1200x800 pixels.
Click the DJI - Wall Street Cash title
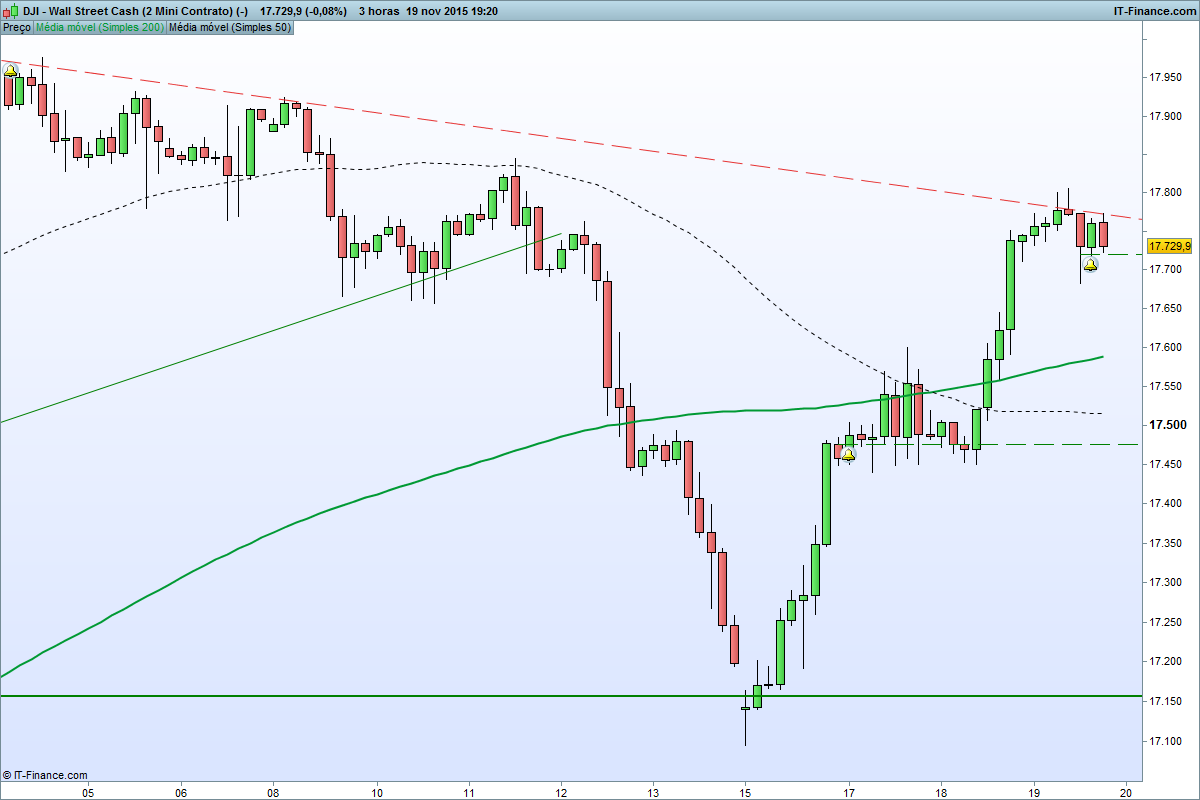tap(134, 11)
